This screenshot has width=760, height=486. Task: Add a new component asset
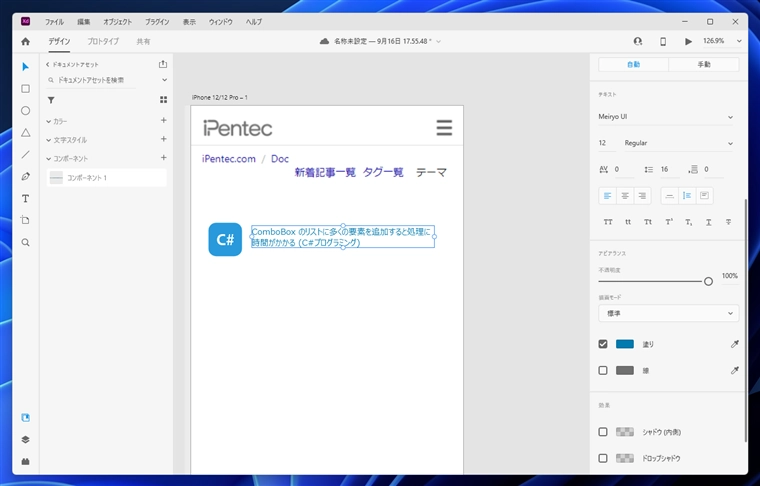[x=164, y=157]
